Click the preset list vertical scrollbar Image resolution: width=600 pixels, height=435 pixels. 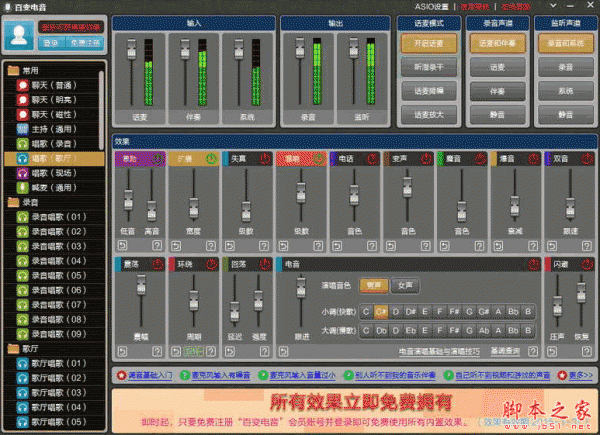tap(101, 111)
